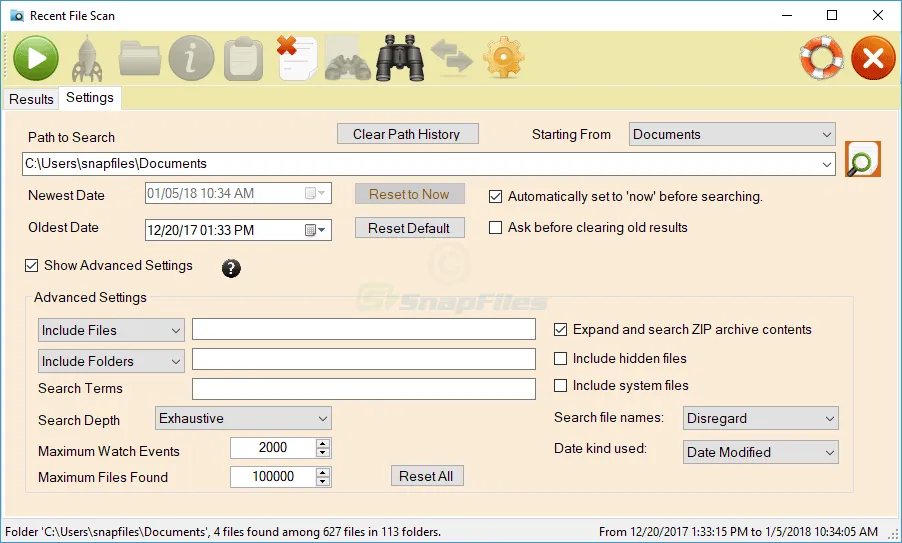This screenshot has width=902, height=543.
Task: Click the Include Folders filter text box
Action: tap(364, 359)
